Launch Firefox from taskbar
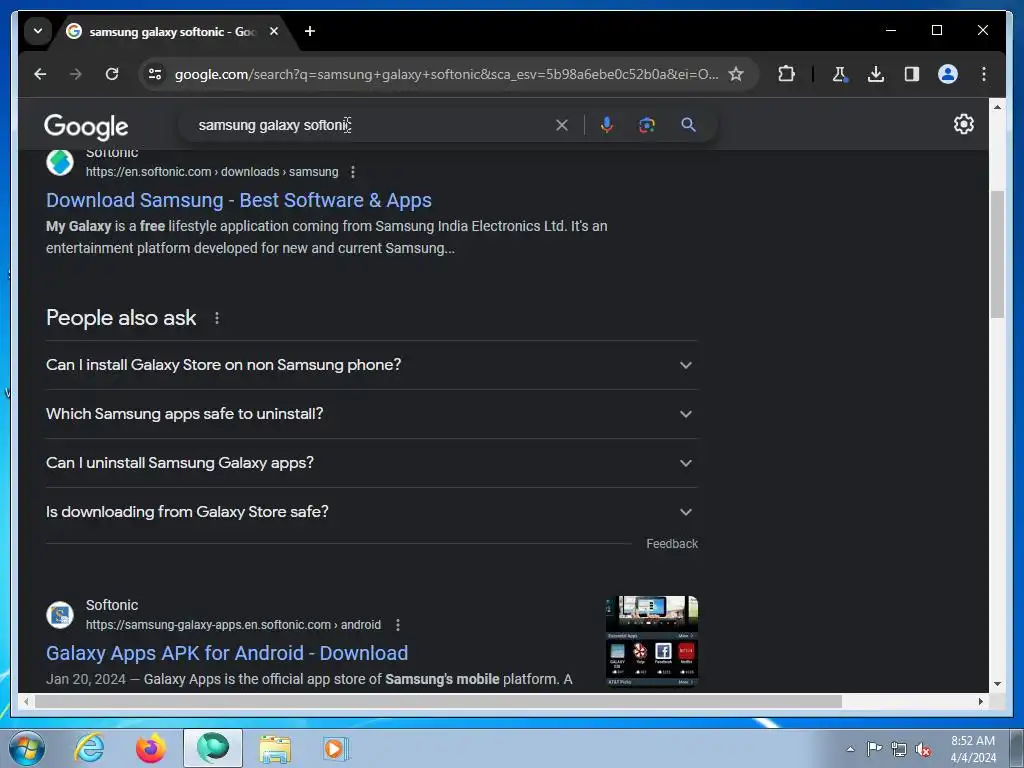The image size is (1024, 768). click(x=151, y=748)
